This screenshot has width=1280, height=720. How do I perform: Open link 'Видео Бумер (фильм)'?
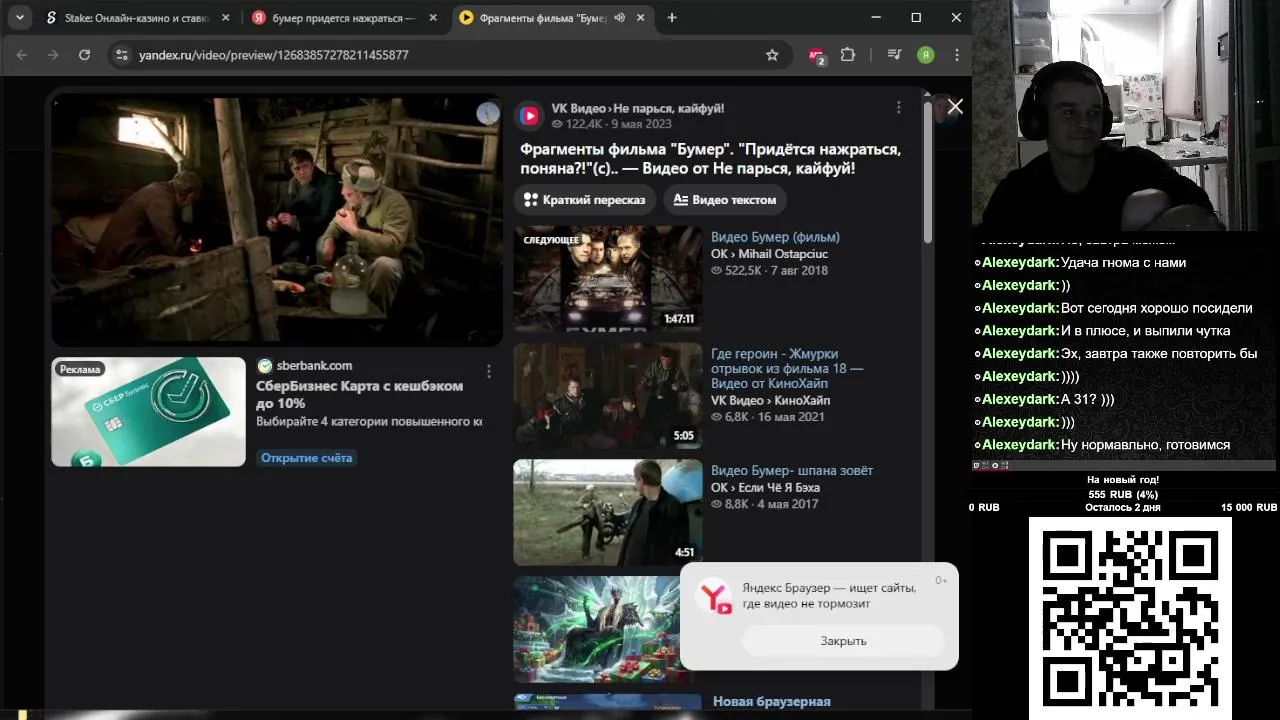point(775,237)
